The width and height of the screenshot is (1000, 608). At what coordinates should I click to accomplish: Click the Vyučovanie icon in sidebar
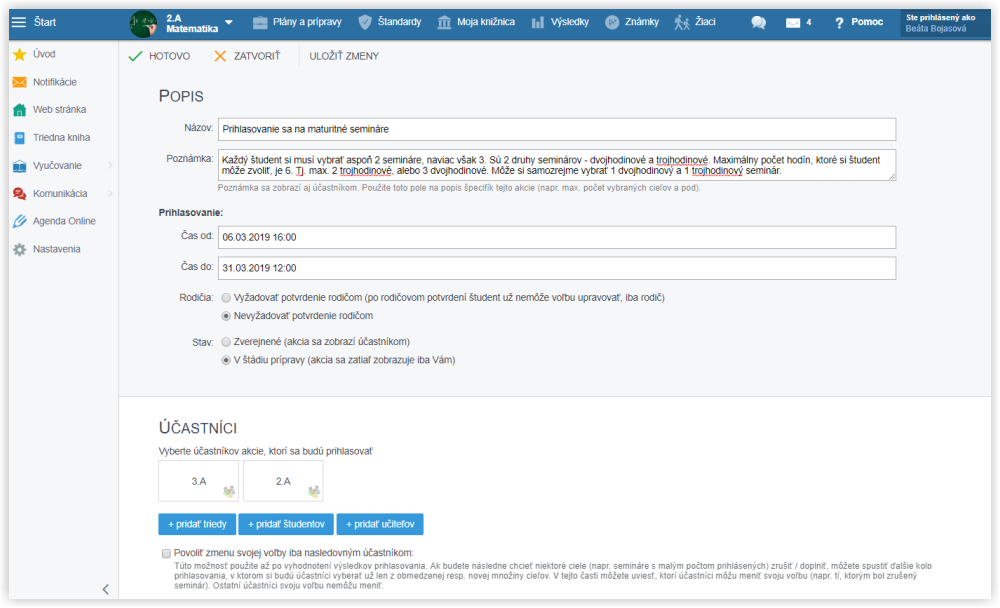[x=20, y=166]
